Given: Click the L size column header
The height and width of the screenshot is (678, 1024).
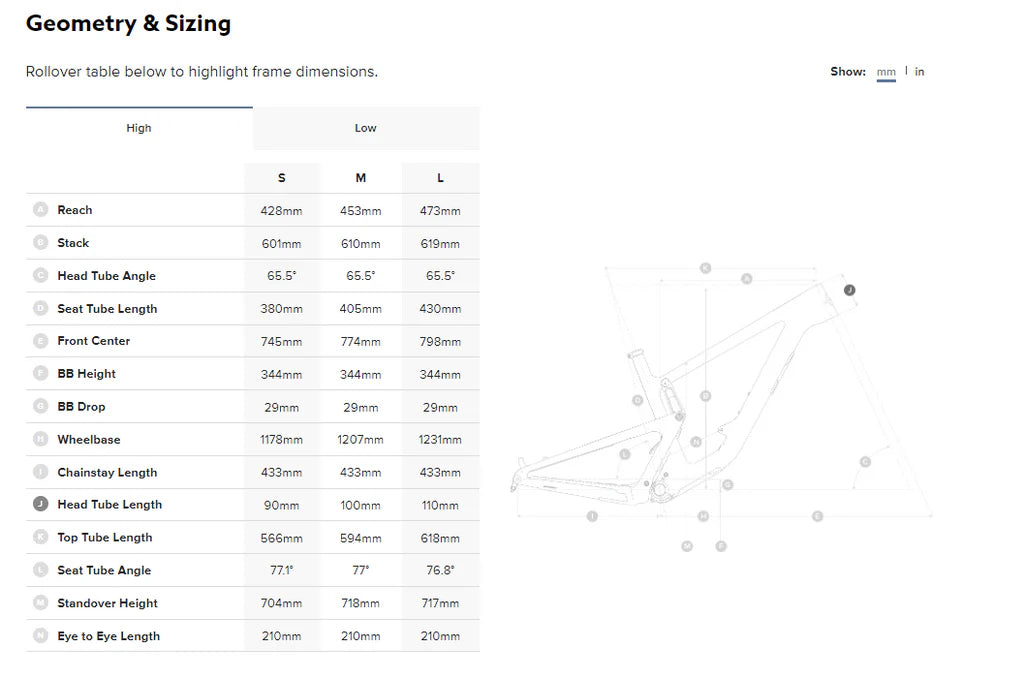Looking at the screenshot, I should [440, 178].
